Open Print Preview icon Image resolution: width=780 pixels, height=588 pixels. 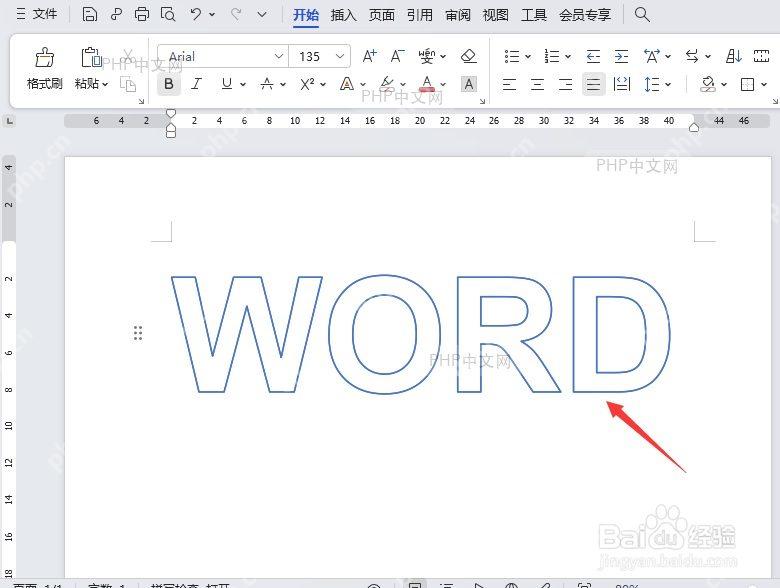[x=168, y=14]
